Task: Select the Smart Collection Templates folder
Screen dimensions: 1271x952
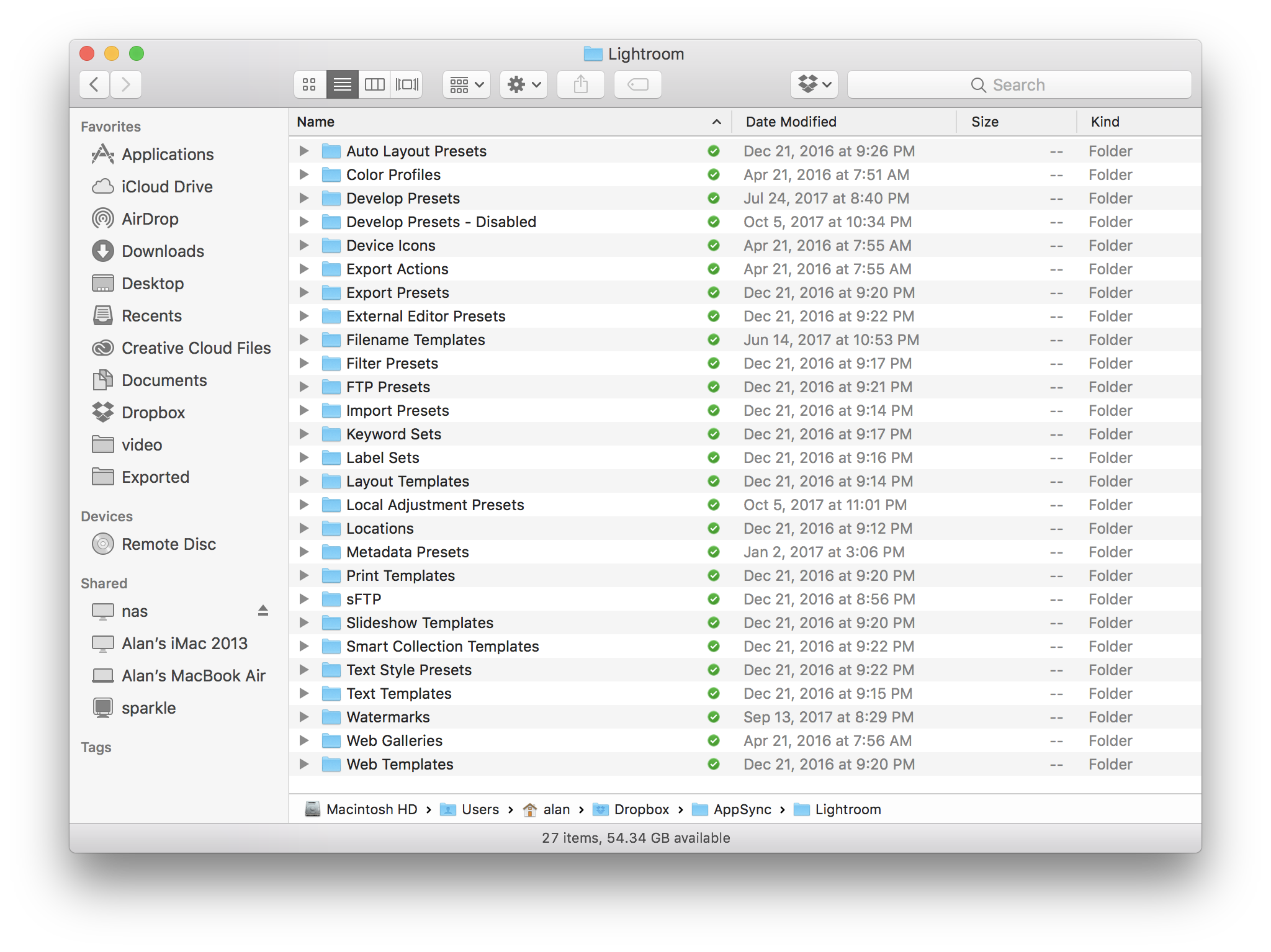Action: click(745, 646)
